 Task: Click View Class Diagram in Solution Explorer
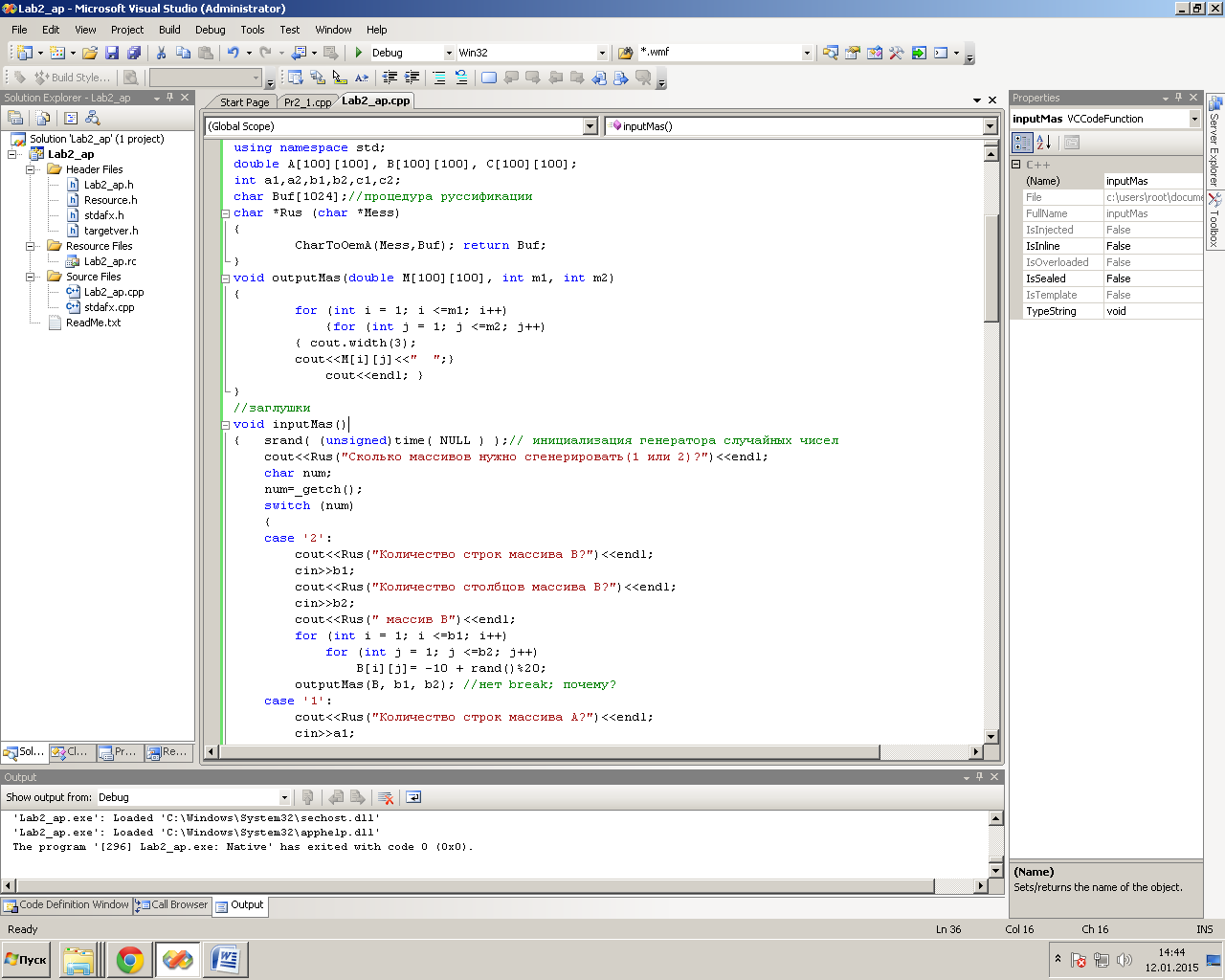(x=93, y=118)
